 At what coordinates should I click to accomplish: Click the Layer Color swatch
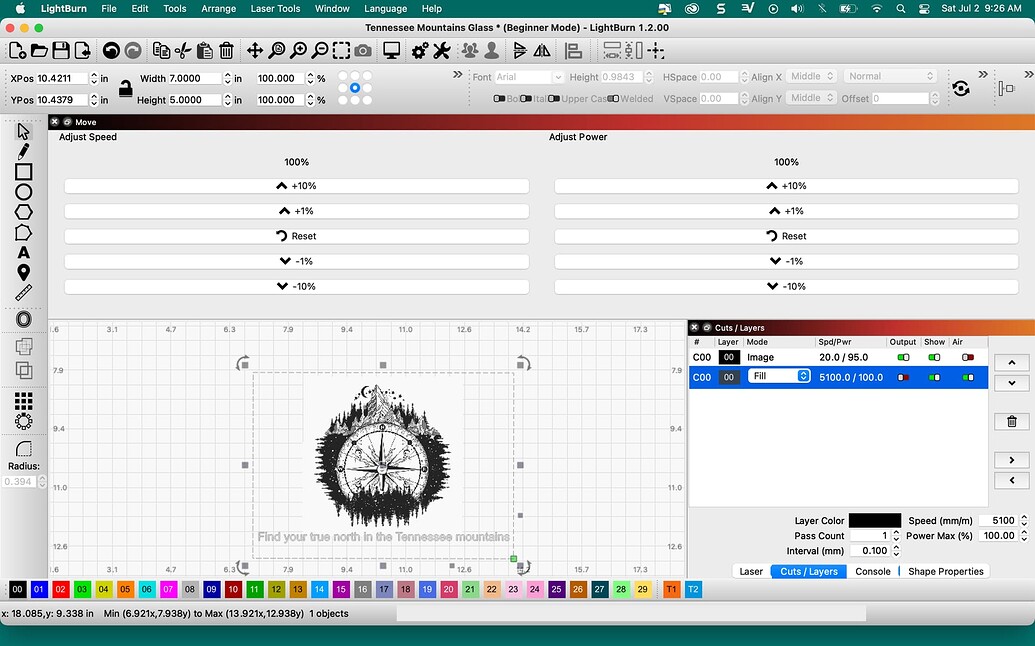click(x=874, y=519)
